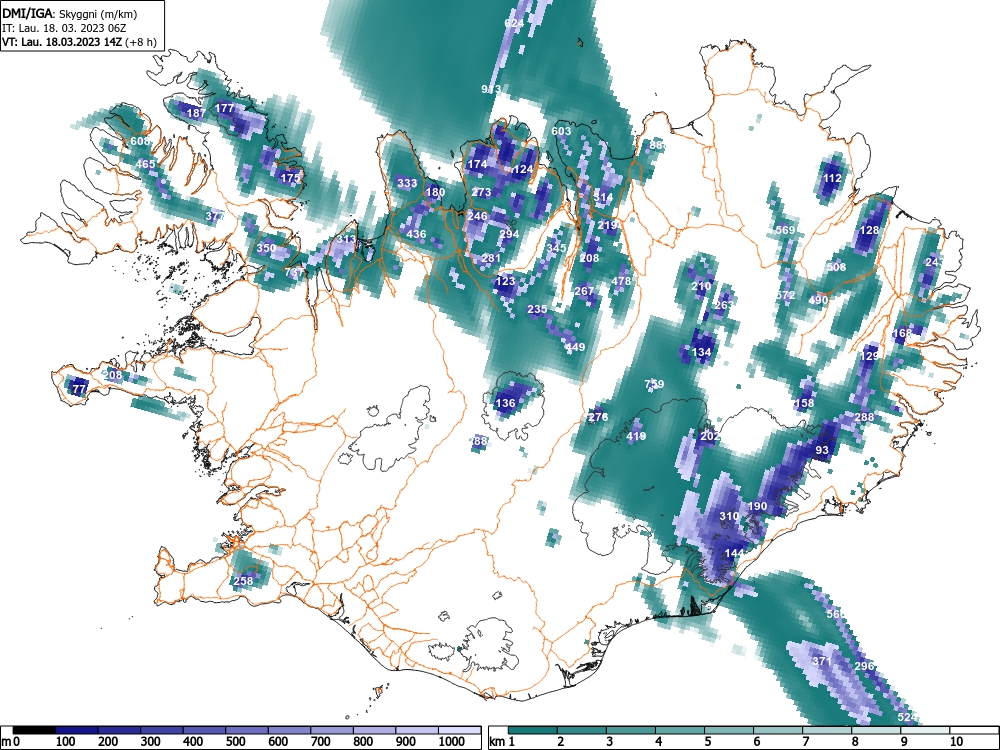Click visibility value 144 on the map

(x=735, y=553)
